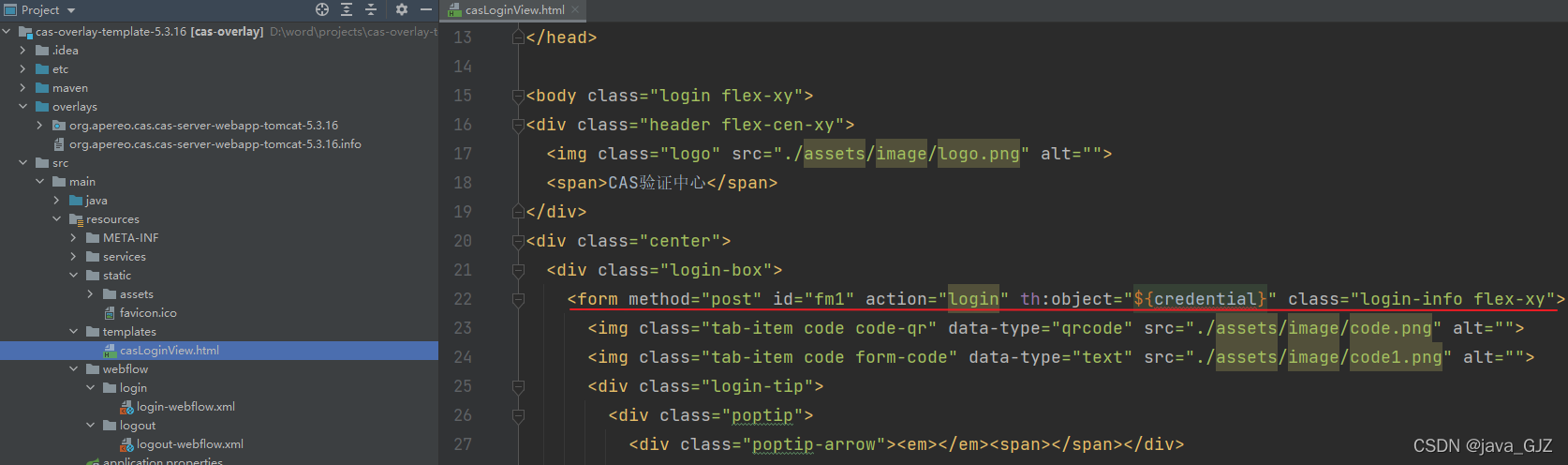1568x465 pixels.
Task: Click the casLoginView.html file icon in tree
Action: 110,351
